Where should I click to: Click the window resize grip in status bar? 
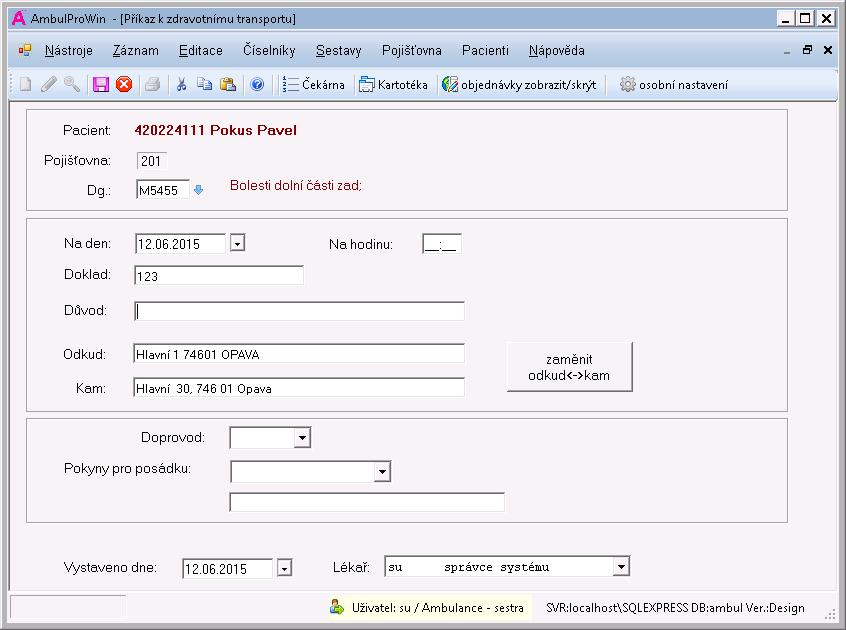pyautogui.click(x=830, y=614)
